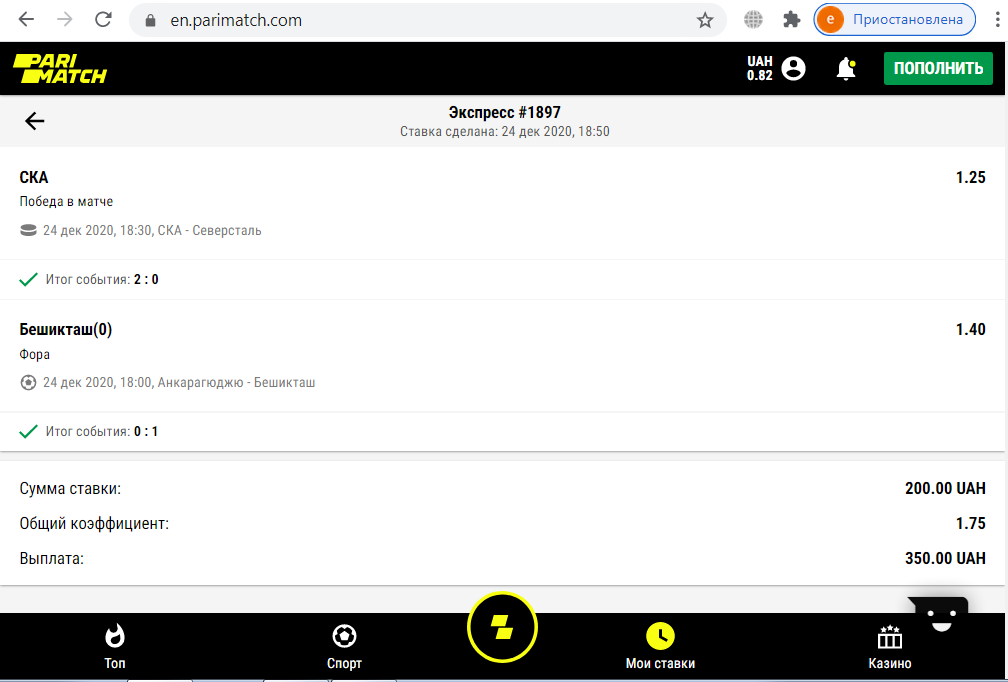Click the Общий коэффициент label
This screenshot has height=682, width=1008.
94,524
